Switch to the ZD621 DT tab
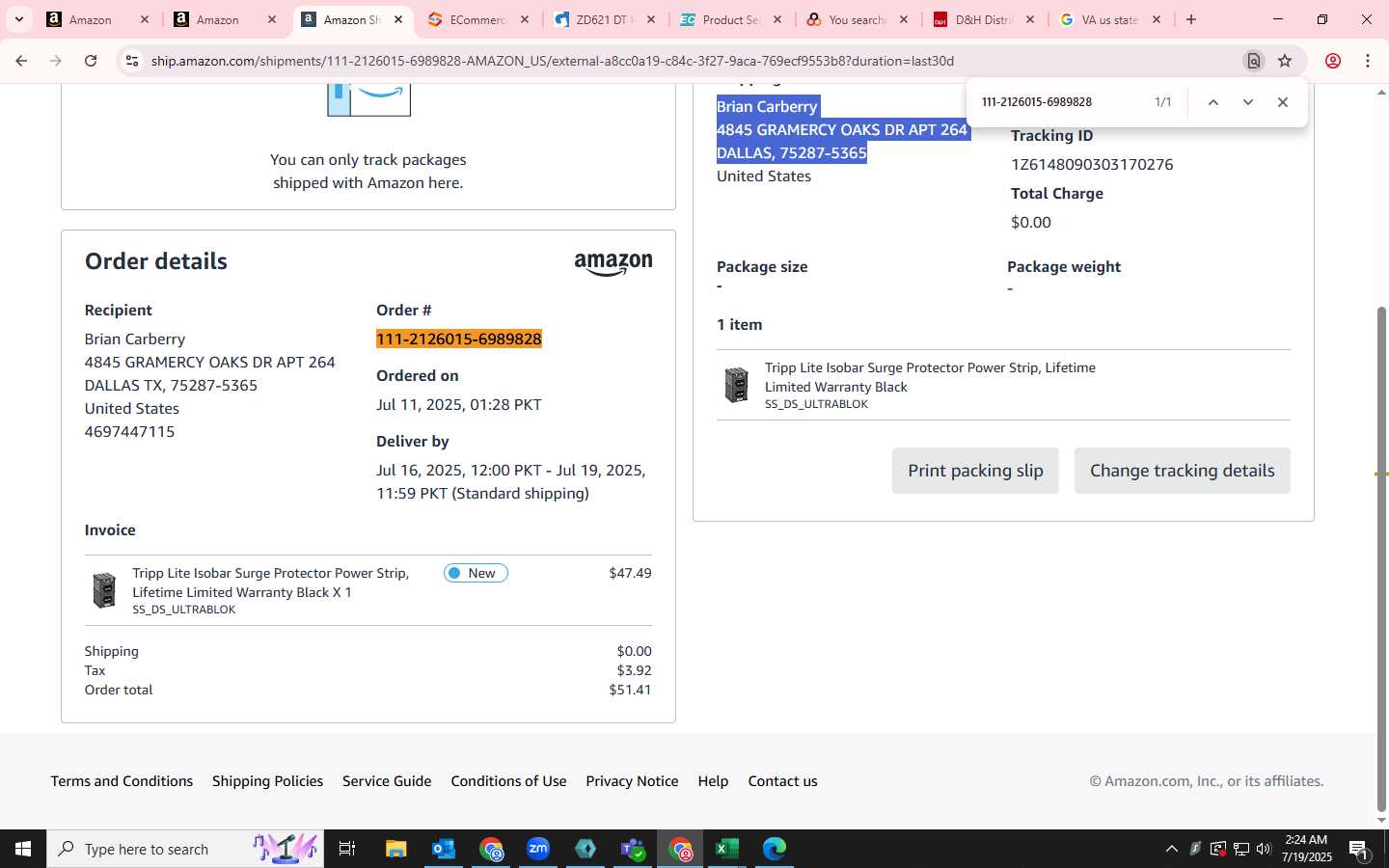 [x=606, y=19]
